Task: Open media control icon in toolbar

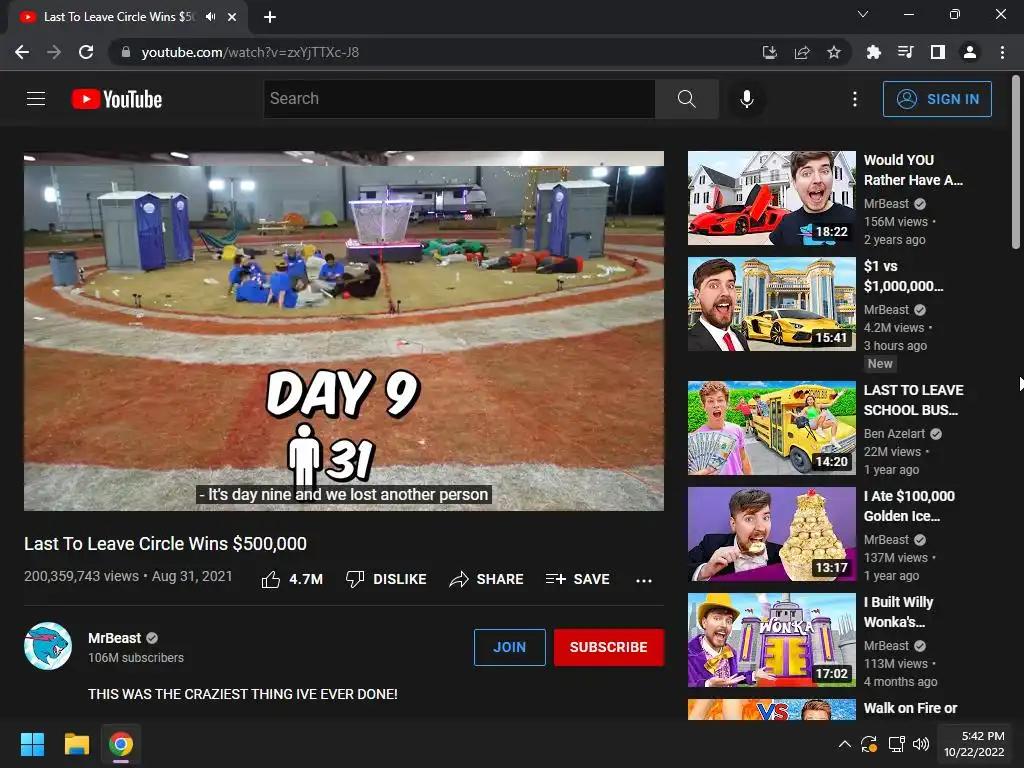Action: coord(905,52)
